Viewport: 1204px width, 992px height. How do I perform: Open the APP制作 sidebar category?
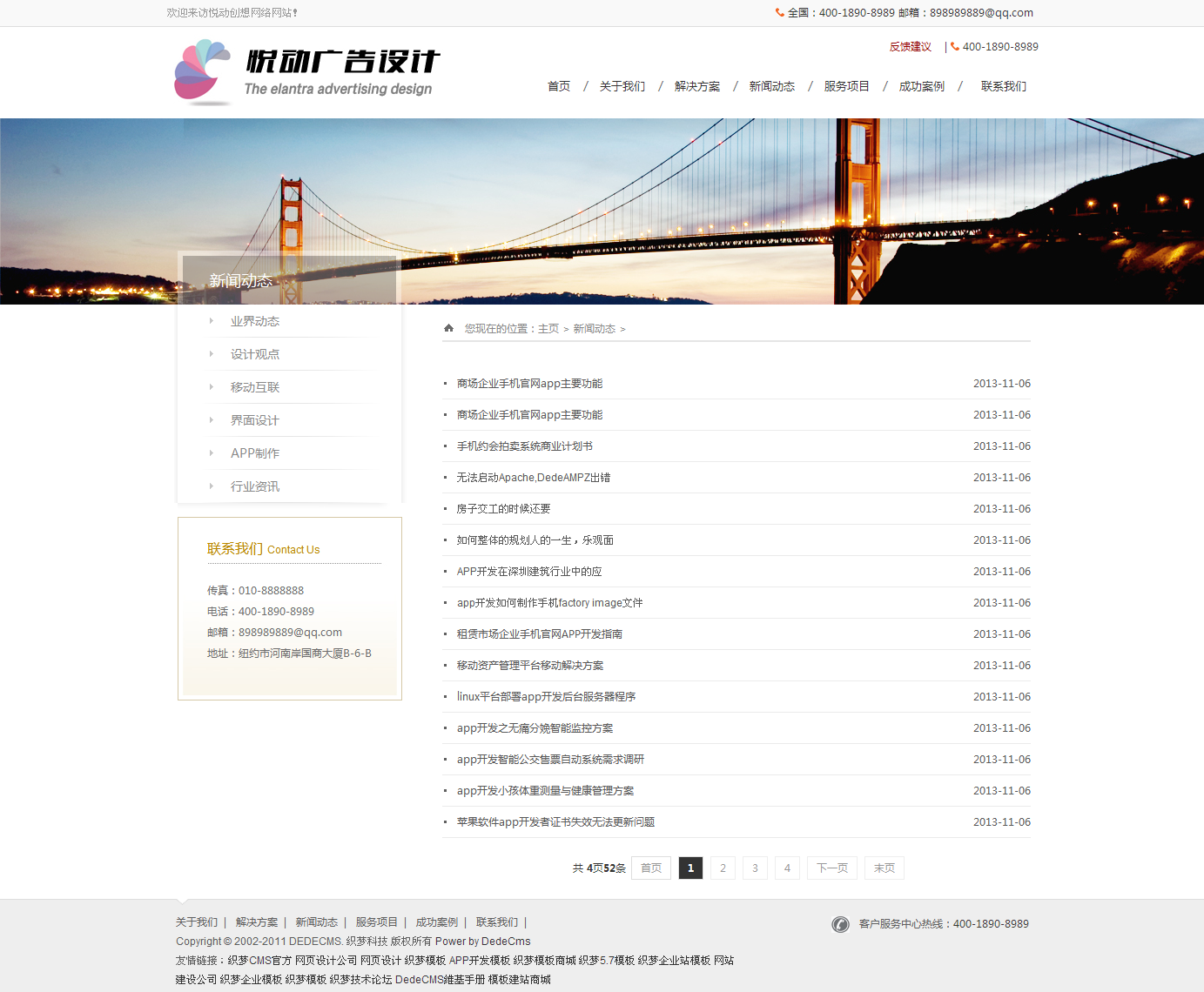[x=255, y=453]
